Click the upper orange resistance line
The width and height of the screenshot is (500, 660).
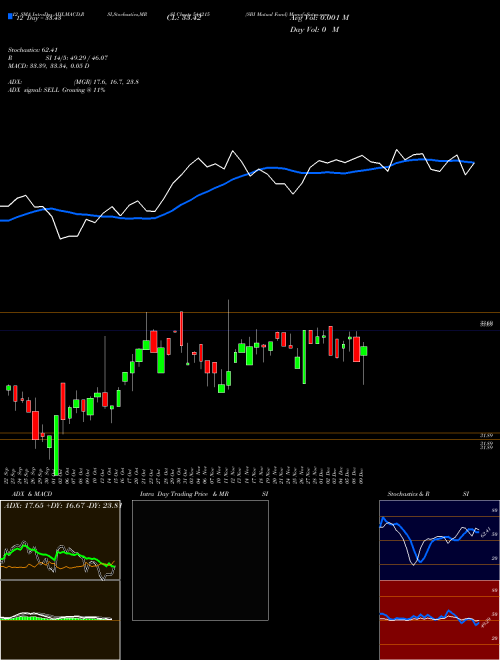coord(250,312)
